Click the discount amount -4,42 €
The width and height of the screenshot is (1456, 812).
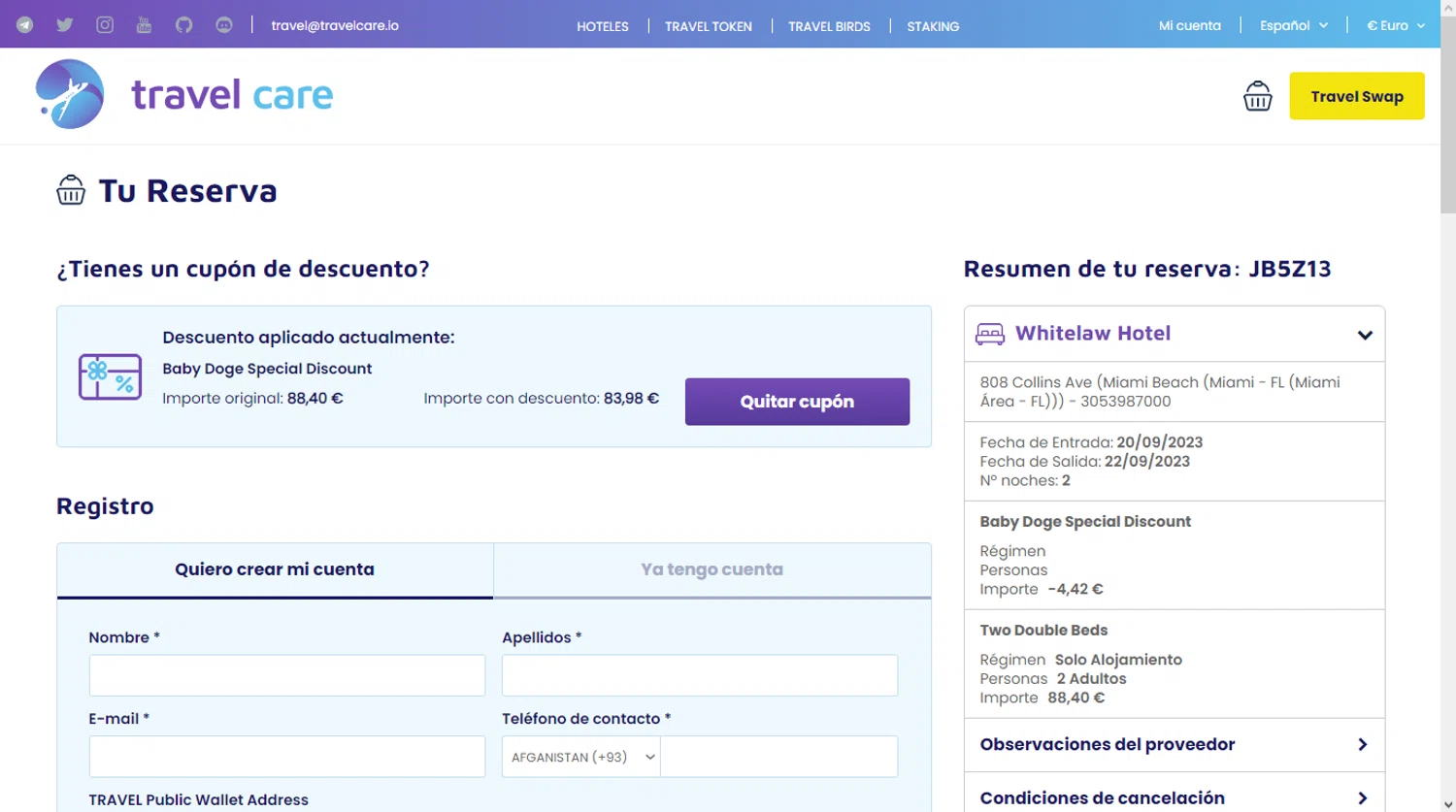click(1075, 589)
